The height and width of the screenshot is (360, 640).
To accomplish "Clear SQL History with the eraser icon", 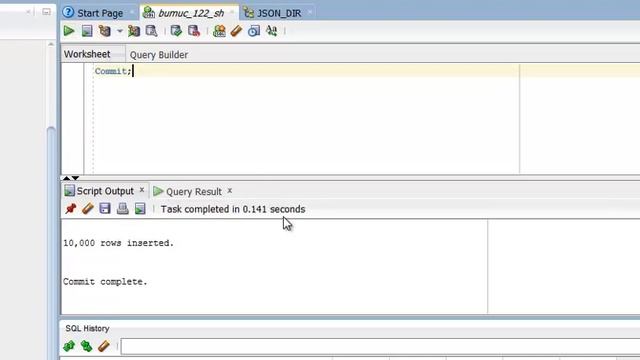I will [104, 346].
